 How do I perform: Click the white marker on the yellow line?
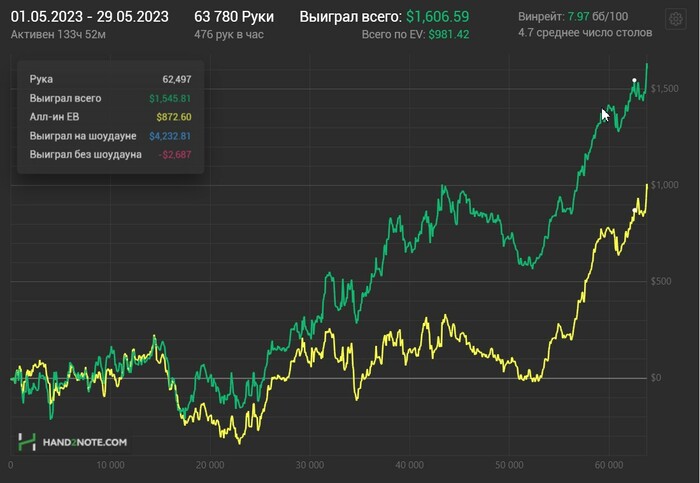pos(634,210)
